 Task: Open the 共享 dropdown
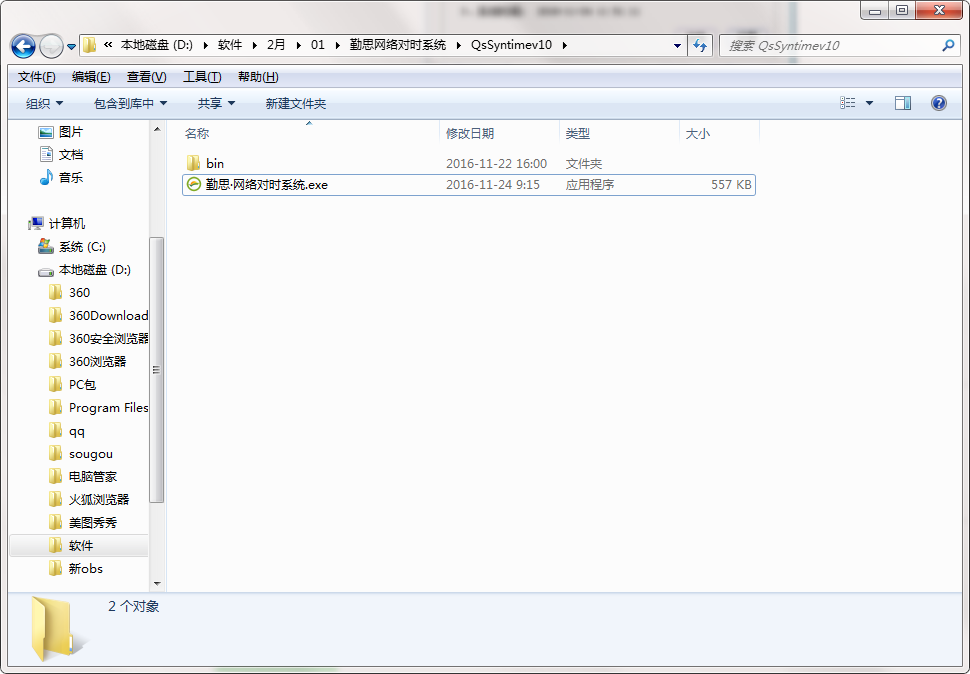pos(216,103)
